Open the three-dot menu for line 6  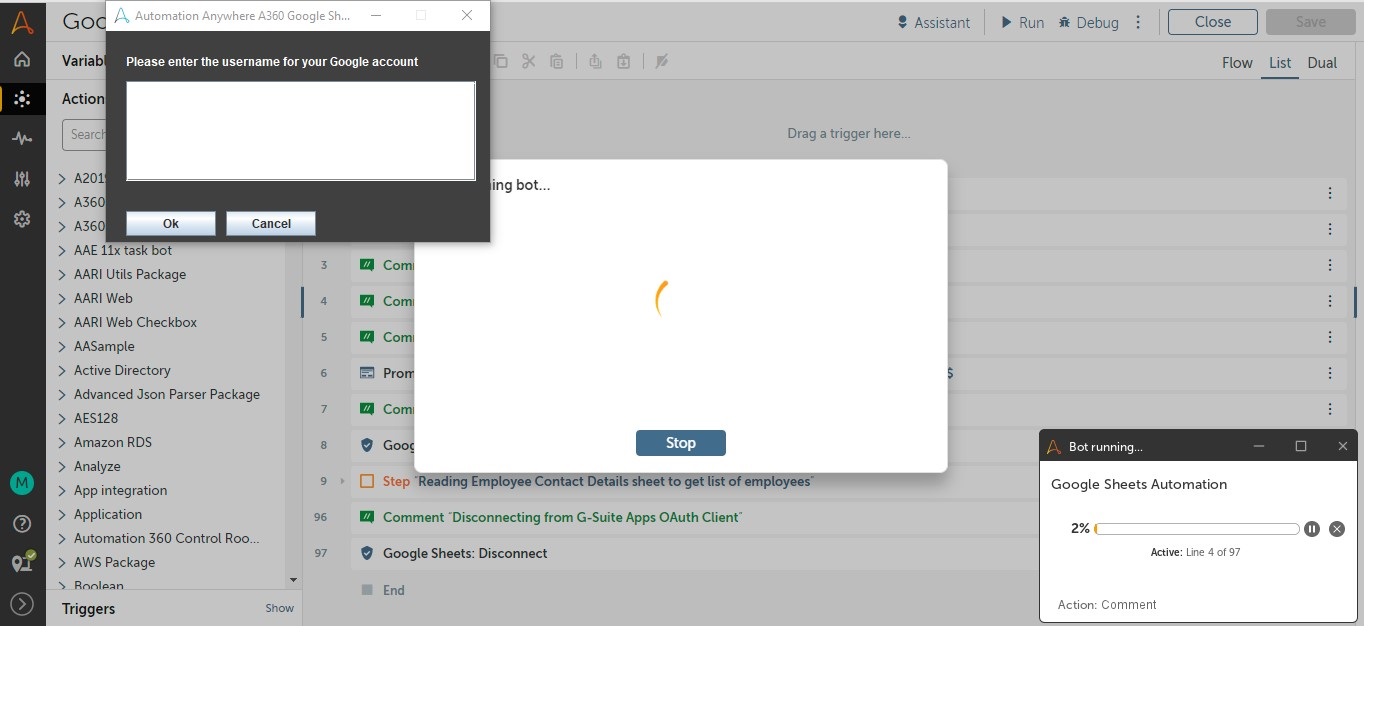click(x=1330, y=373)
